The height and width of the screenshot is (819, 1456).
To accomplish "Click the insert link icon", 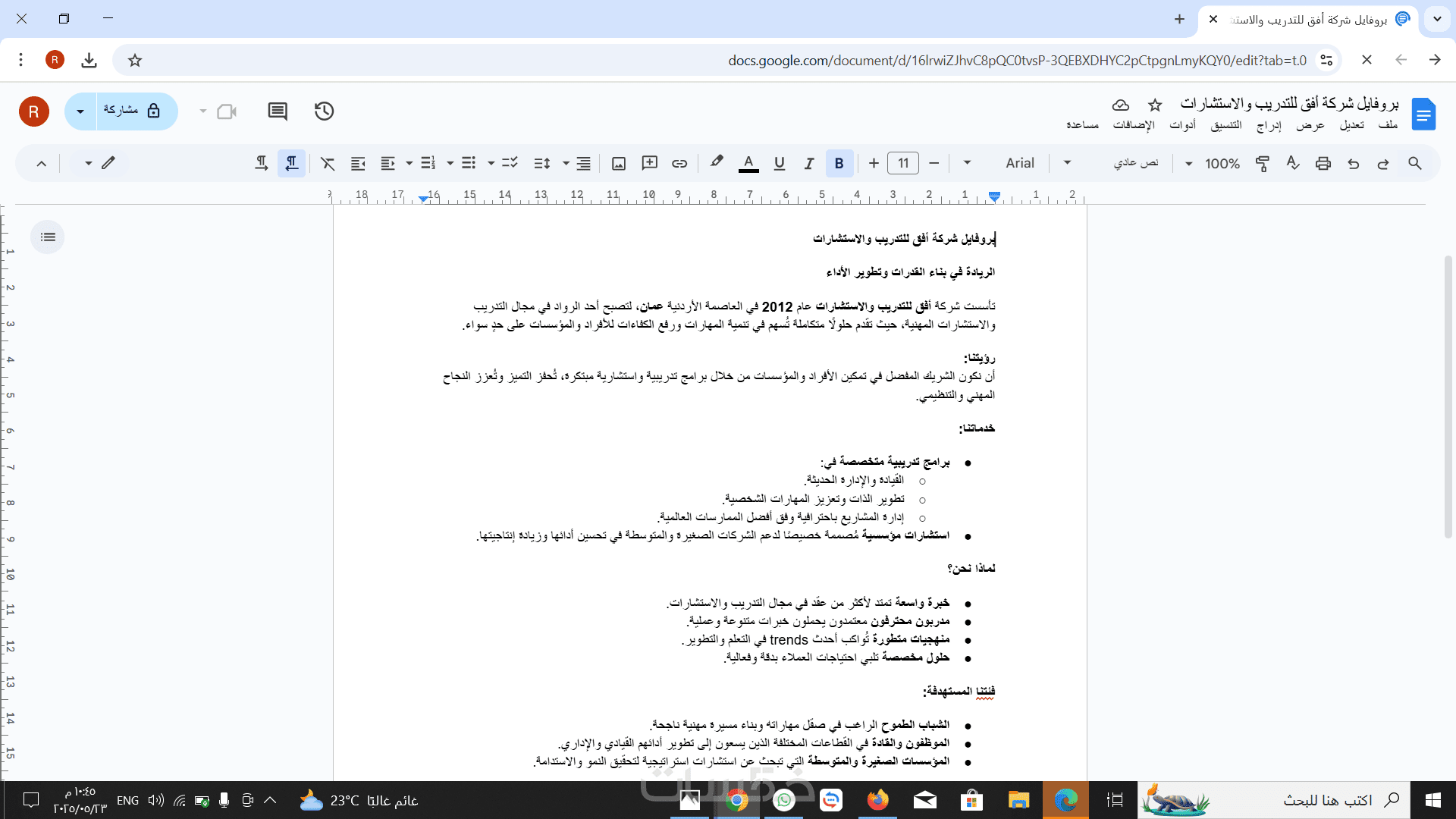I will 679,163.
